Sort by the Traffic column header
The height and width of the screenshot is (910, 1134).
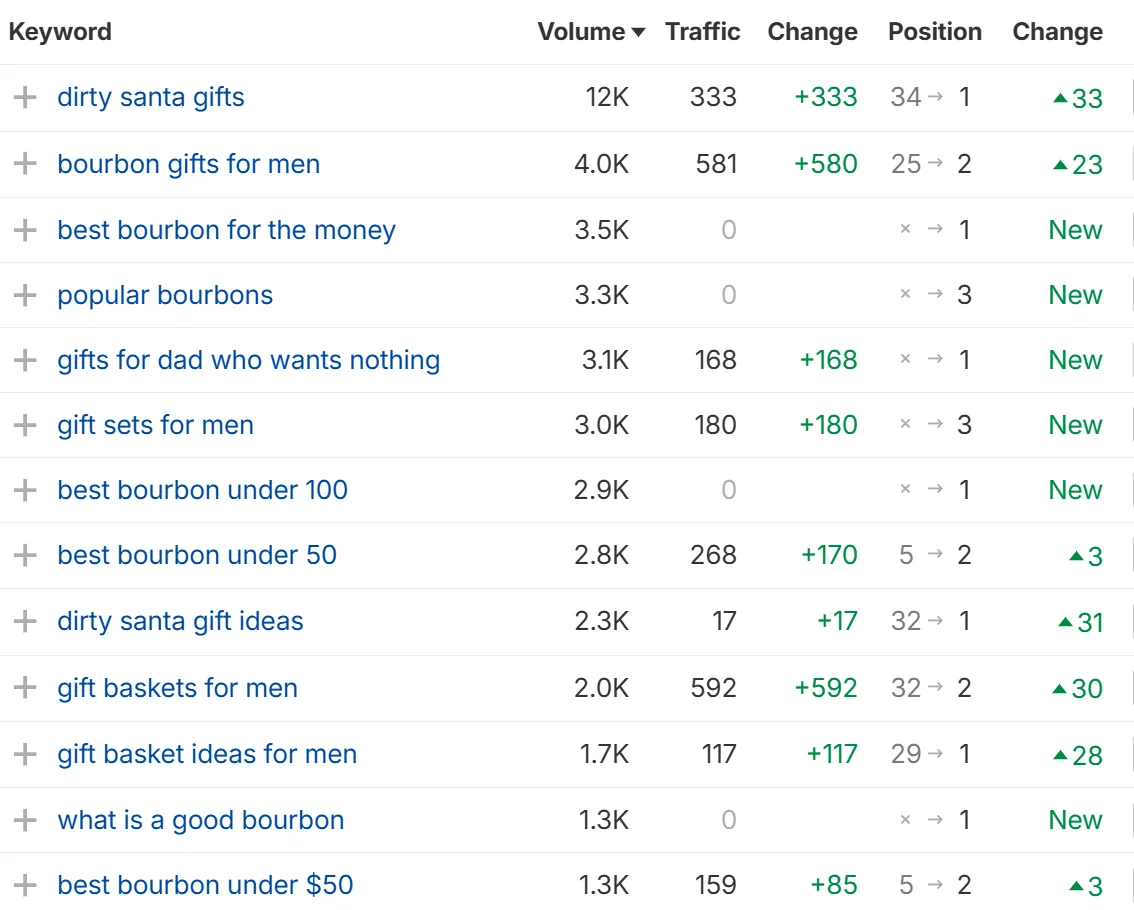pyautogui.click(x=702, y=32)
